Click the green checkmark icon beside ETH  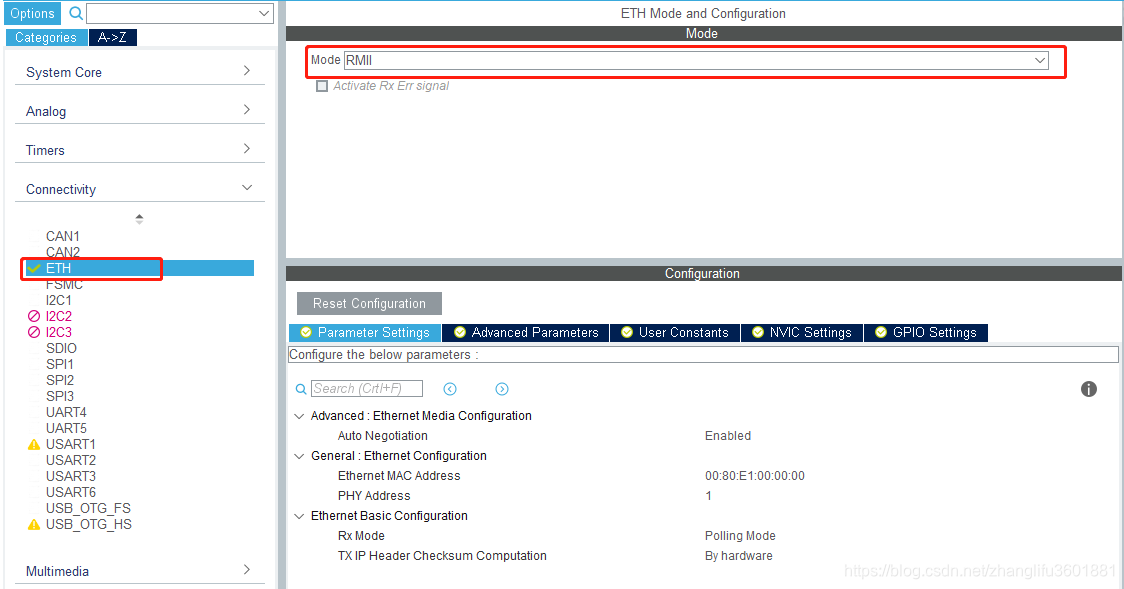[x=33, y=268]
